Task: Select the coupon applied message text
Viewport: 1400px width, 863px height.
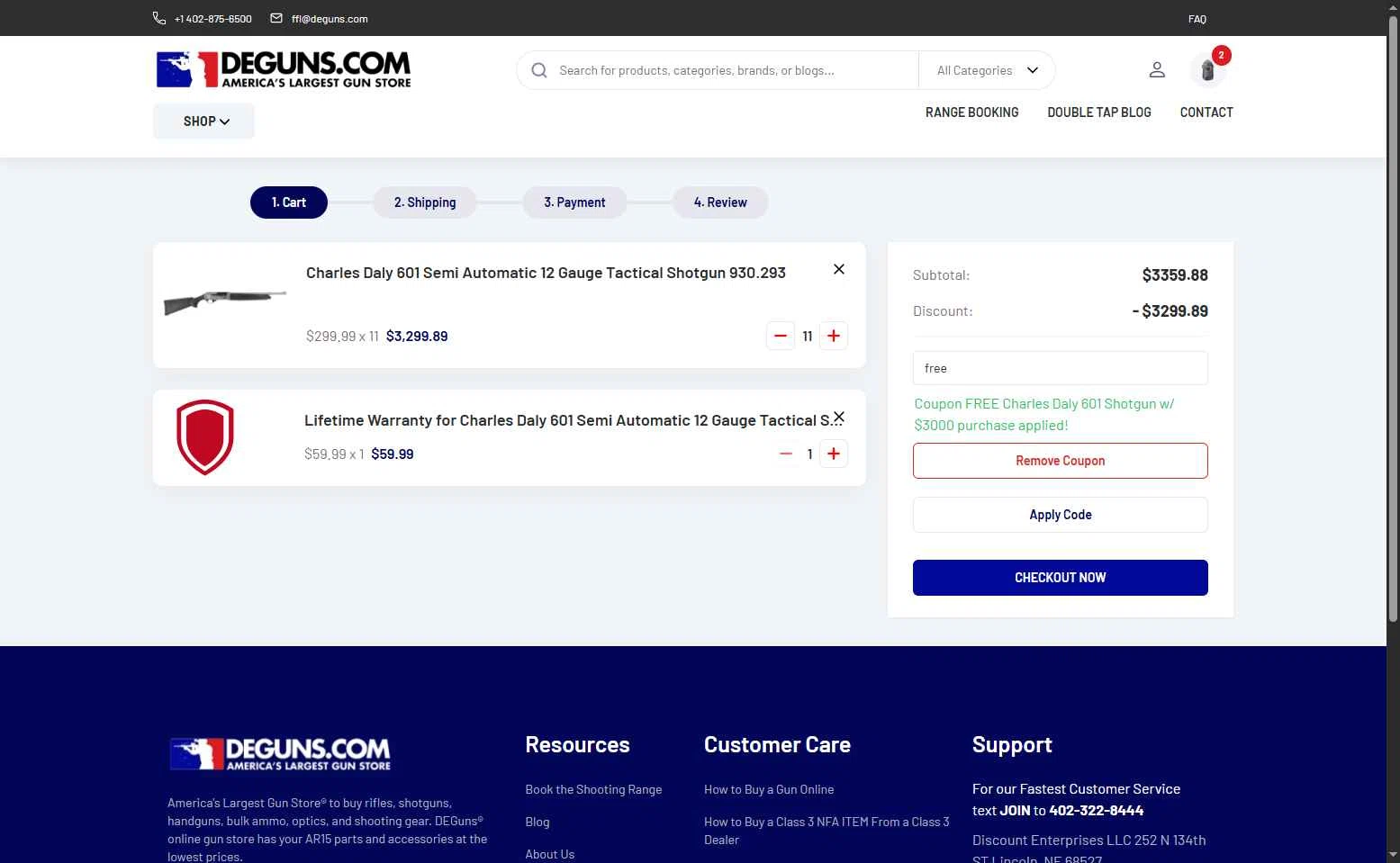Action: pos(1044,415)
